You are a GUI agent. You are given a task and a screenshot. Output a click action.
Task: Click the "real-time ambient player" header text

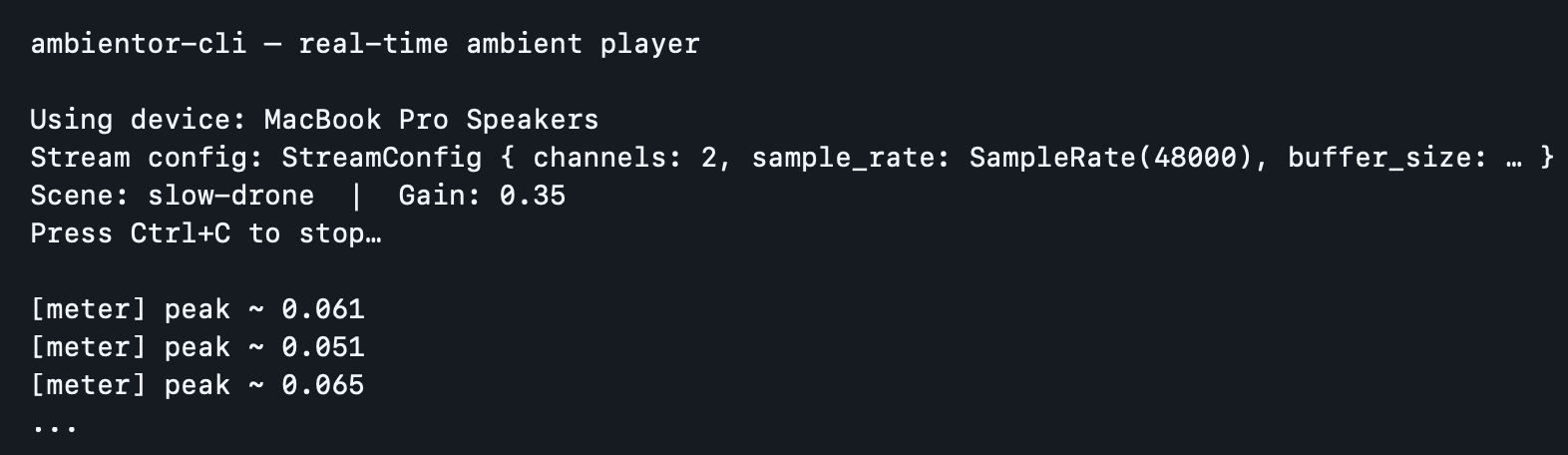click(x=499, y=45)
